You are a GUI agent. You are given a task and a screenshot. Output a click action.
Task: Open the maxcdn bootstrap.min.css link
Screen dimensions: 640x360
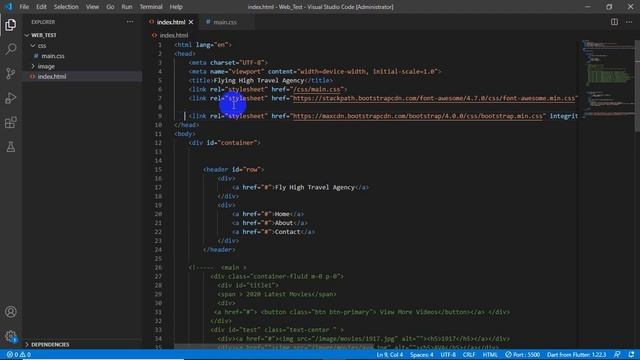click(x=418, y=116)
